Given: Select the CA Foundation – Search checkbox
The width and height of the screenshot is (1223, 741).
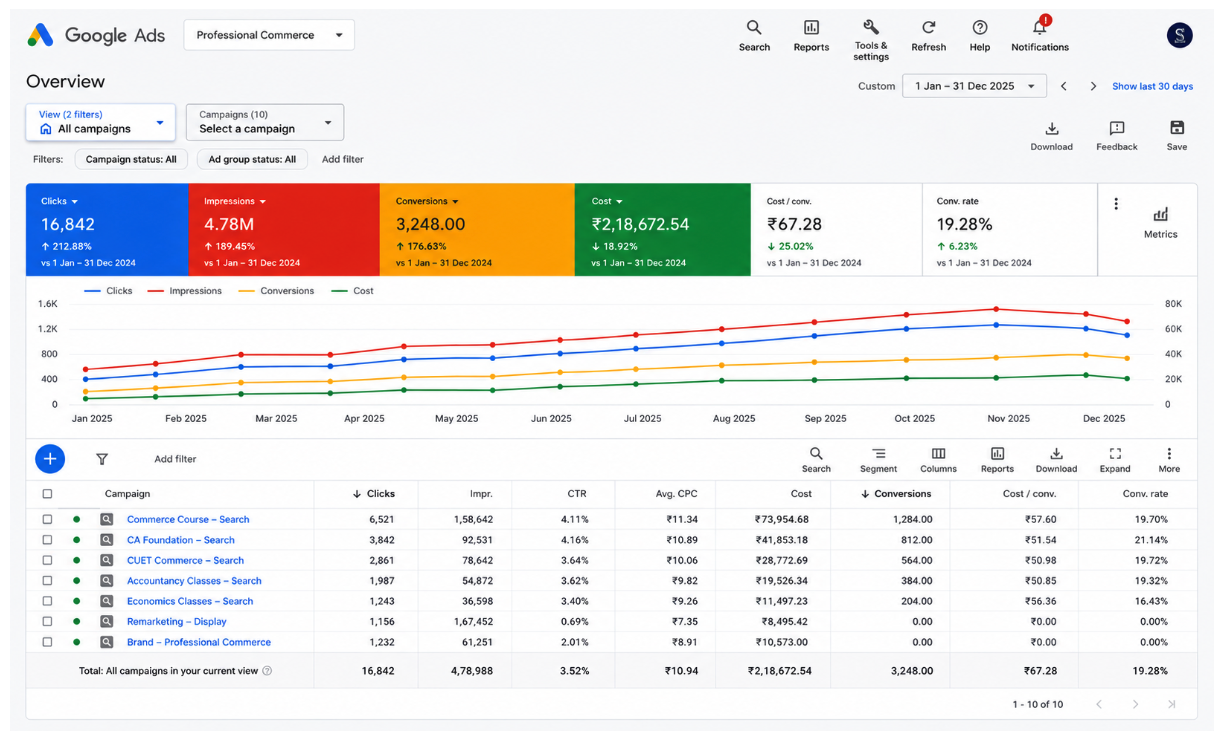Looking at the screenshot, I should pyautogui.click(x=47, y=540).
